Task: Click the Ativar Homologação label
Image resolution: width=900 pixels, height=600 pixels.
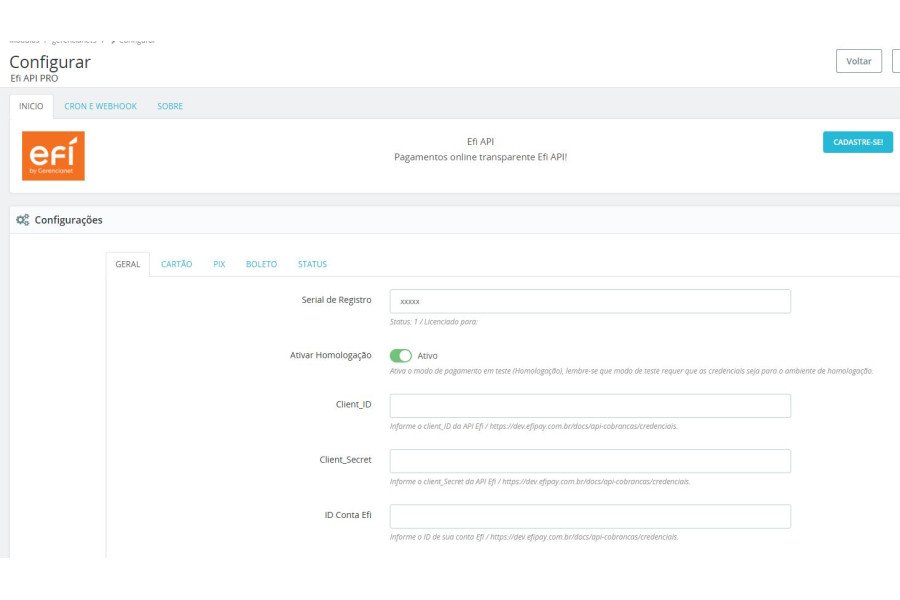Action: (x=331, y=355)
